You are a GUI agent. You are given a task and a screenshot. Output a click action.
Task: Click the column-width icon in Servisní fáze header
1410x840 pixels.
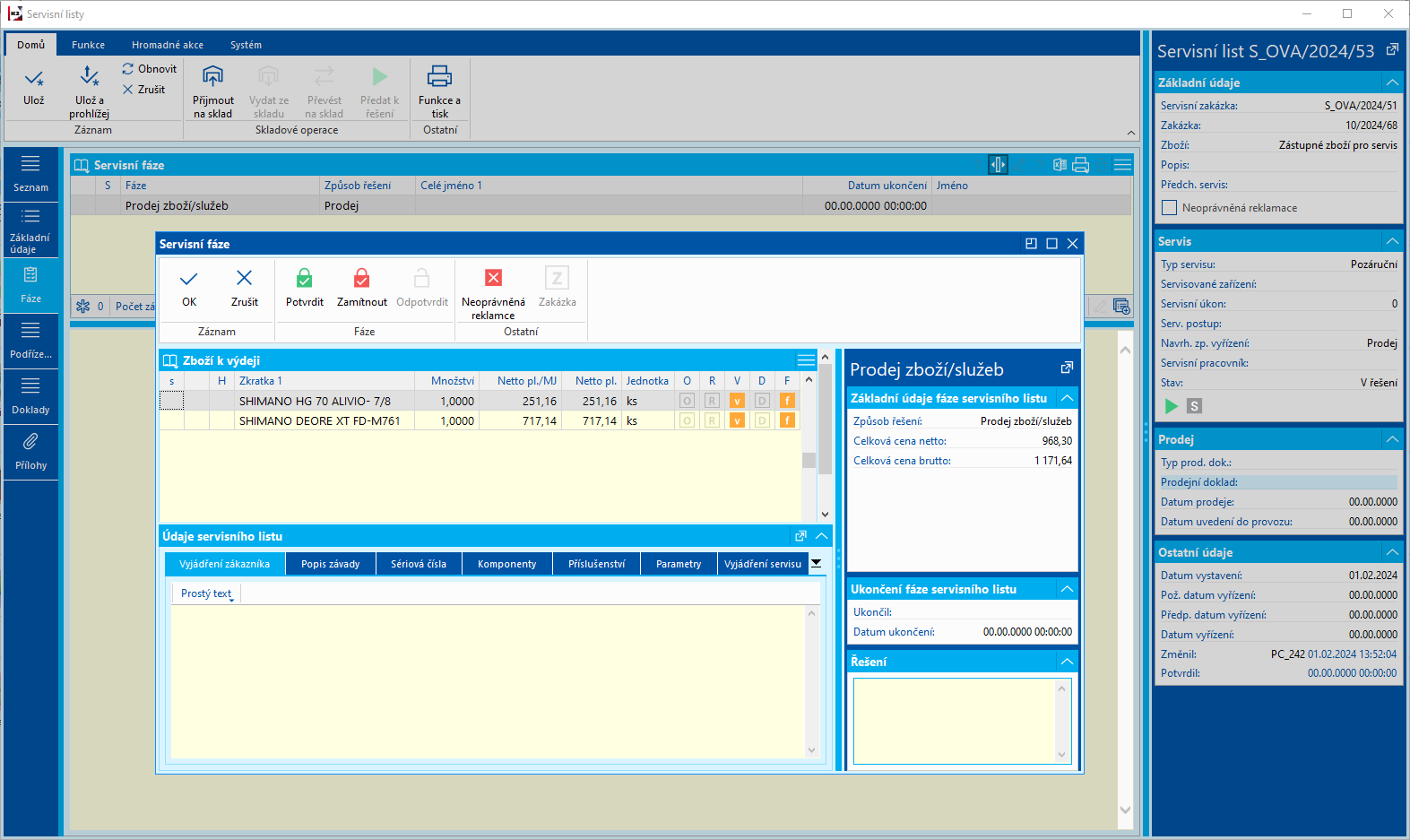pos(998,165)
